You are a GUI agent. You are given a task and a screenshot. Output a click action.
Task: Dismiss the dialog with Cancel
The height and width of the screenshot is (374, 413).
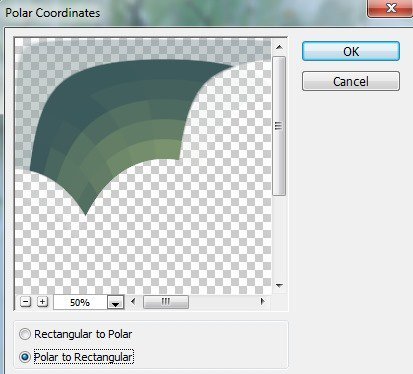click(x=351, y=81)
